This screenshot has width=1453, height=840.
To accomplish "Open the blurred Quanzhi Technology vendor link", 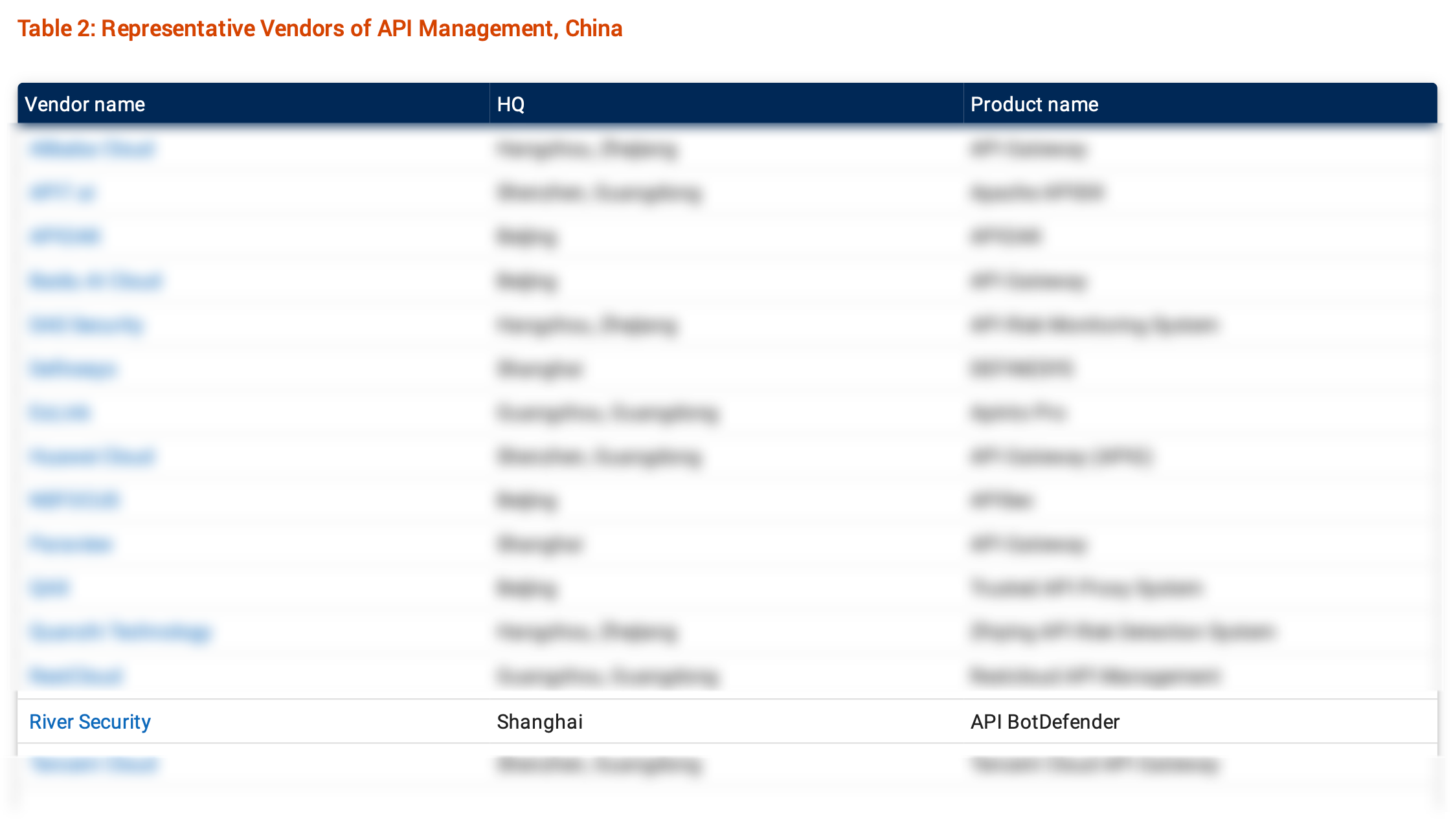I will (120, 632).
